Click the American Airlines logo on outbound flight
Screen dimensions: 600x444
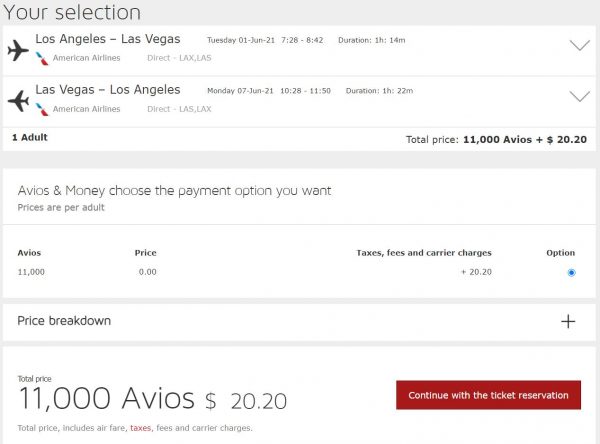point(42,58)
